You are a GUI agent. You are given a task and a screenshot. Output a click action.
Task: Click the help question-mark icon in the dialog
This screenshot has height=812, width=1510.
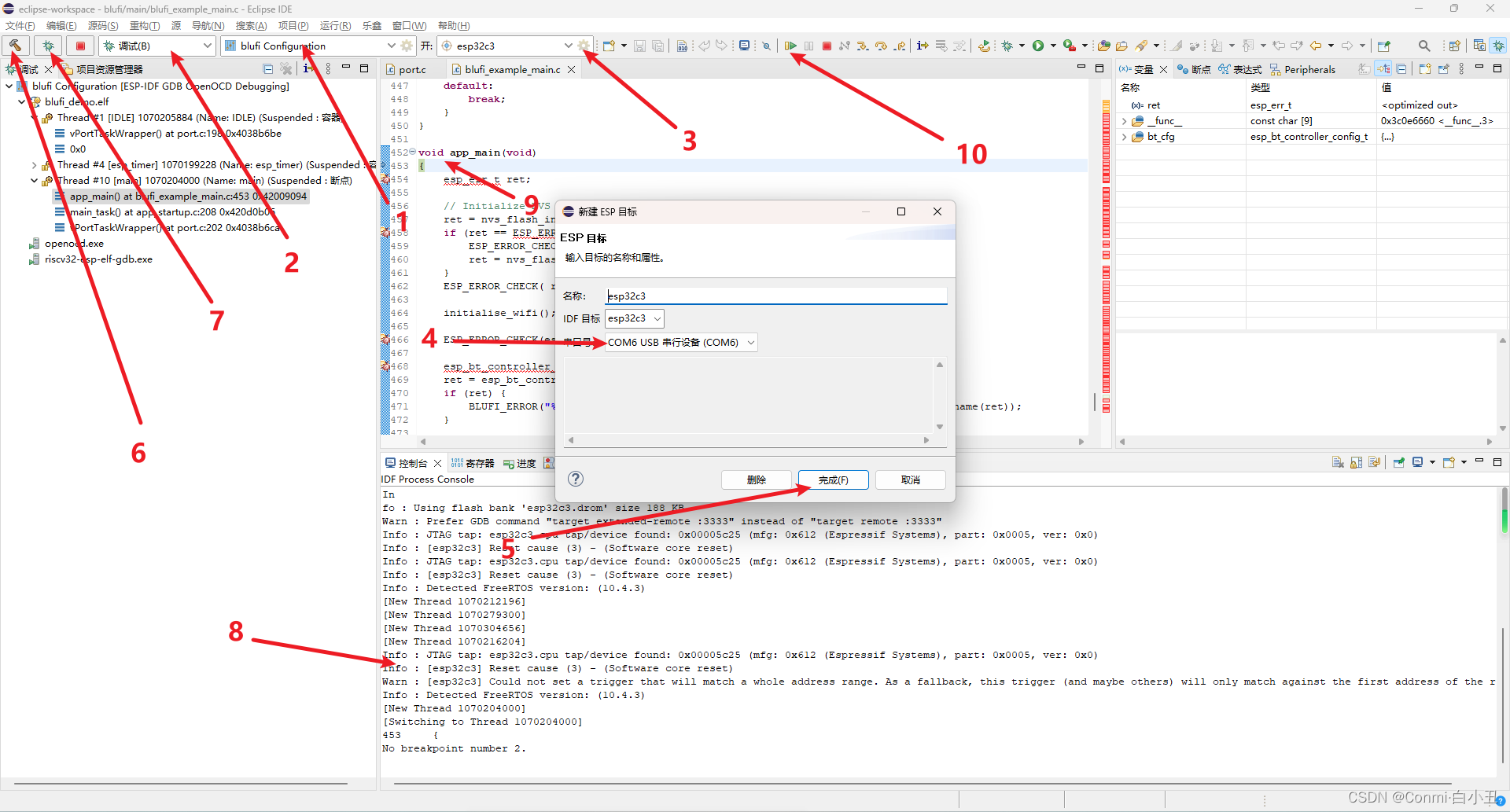tap(575, 479)
